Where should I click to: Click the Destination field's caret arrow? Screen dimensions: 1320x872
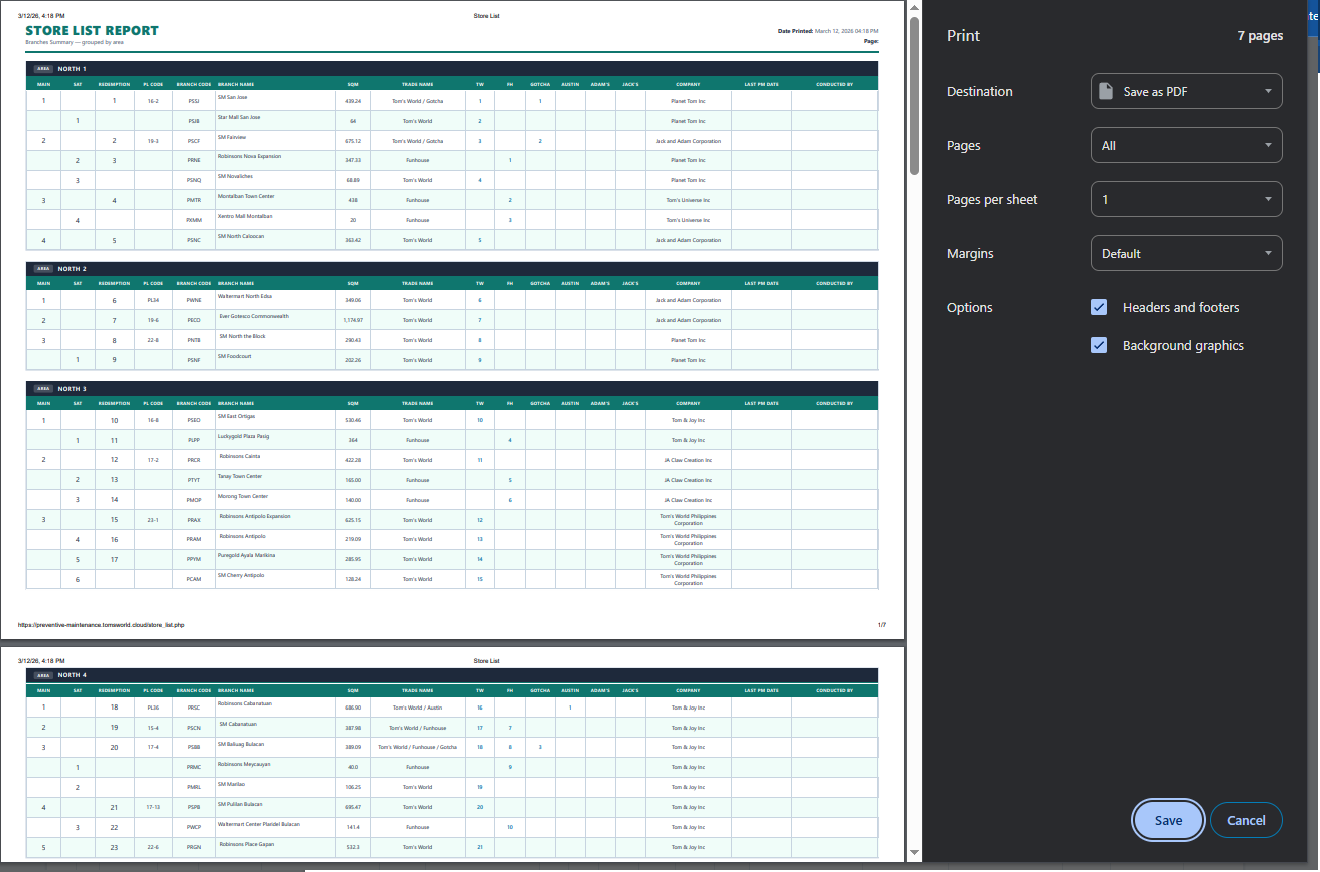pyautogui.click(x=1268, y=91)
